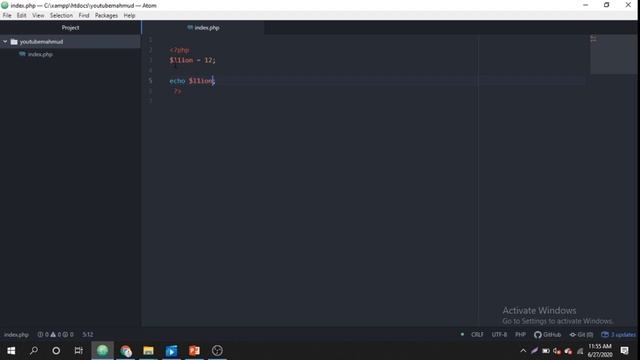Click the folder icon beside youtubemahmud
Screen dimensions: 640x360
pos(14,42)
